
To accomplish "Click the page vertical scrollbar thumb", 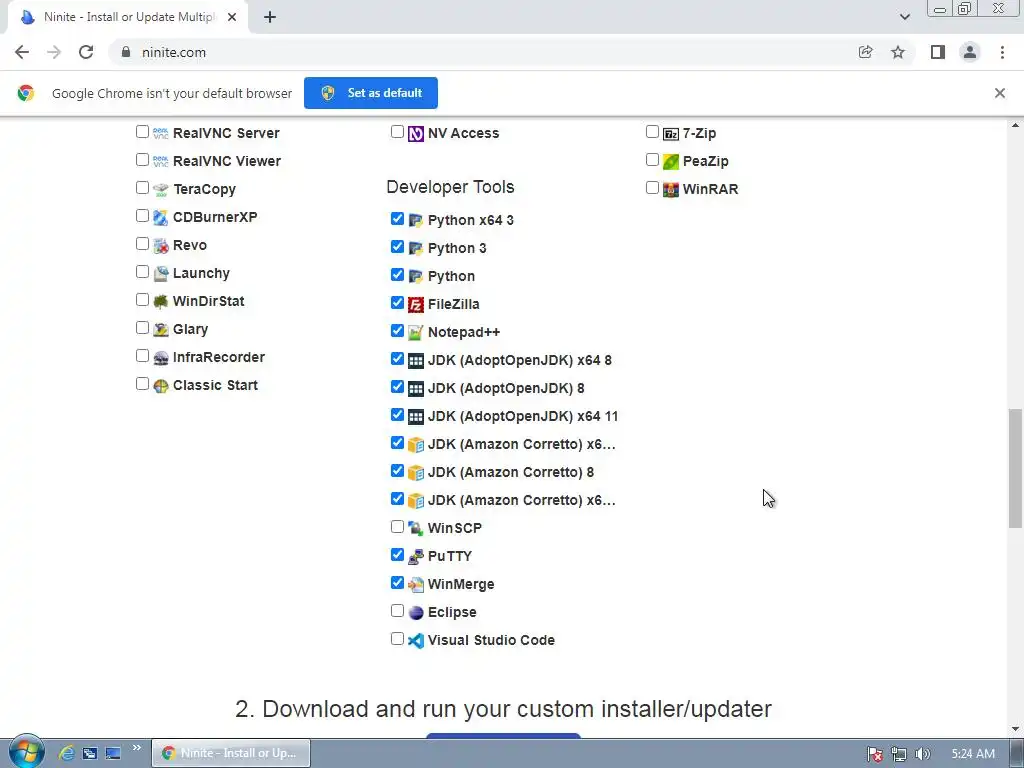I will tap(1015, 468).
